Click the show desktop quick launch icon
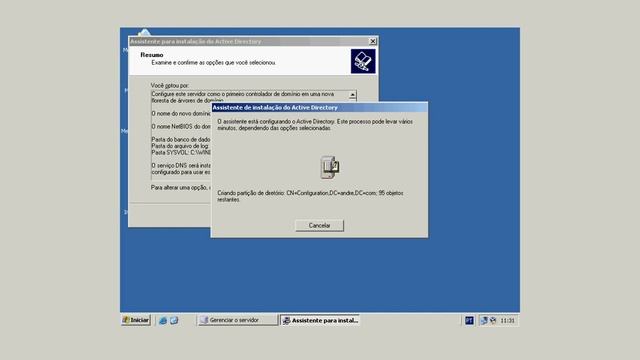The height and width of the screenshot is (360, 640). point(174,320)
